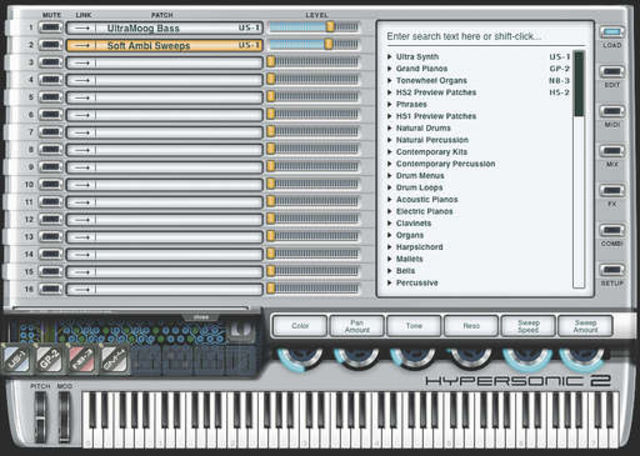Open the Mix page

click(612, 151)
